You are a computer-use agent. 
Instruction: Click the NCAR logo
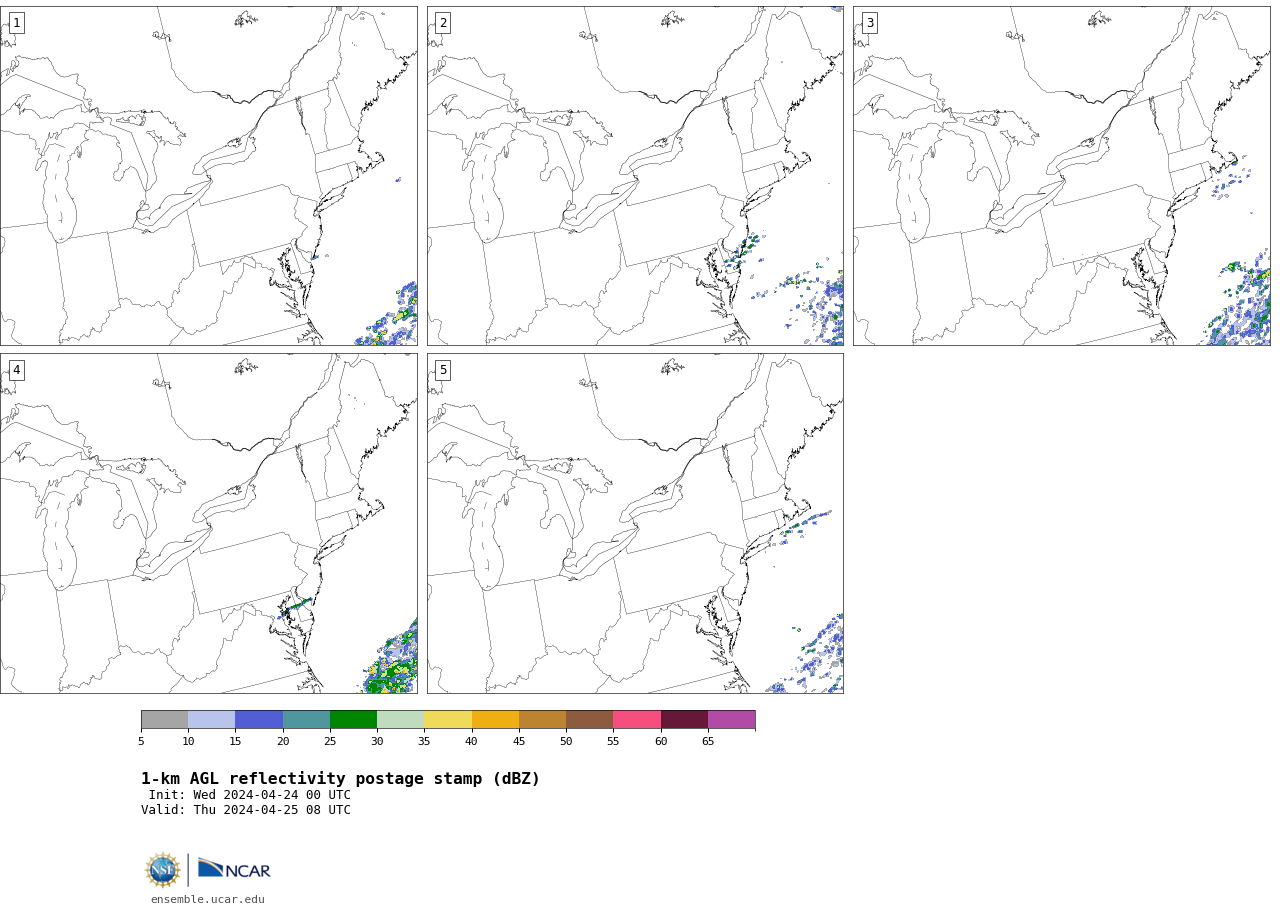[234, 869]
